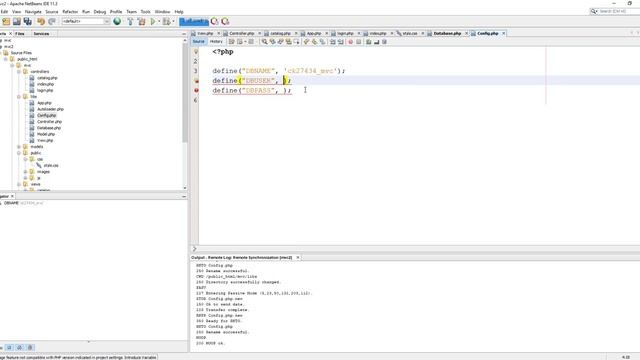Click the Clean and Build icon
The height and width of the screenshot is (360, 640).
click(x=142, y=21)
